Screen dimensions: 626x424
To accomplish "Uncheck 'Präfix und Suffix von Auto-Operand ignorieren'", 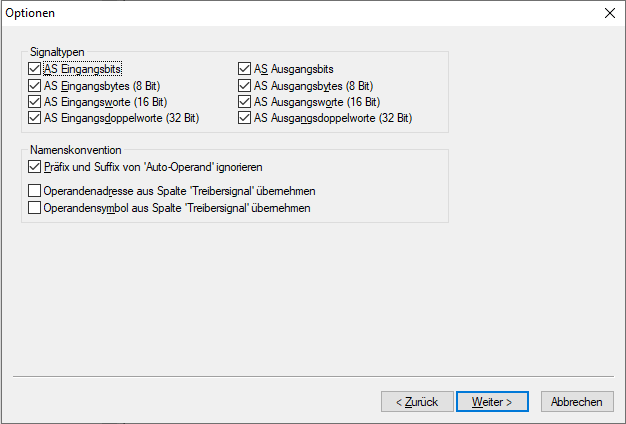I will click(x=36, y=167).
